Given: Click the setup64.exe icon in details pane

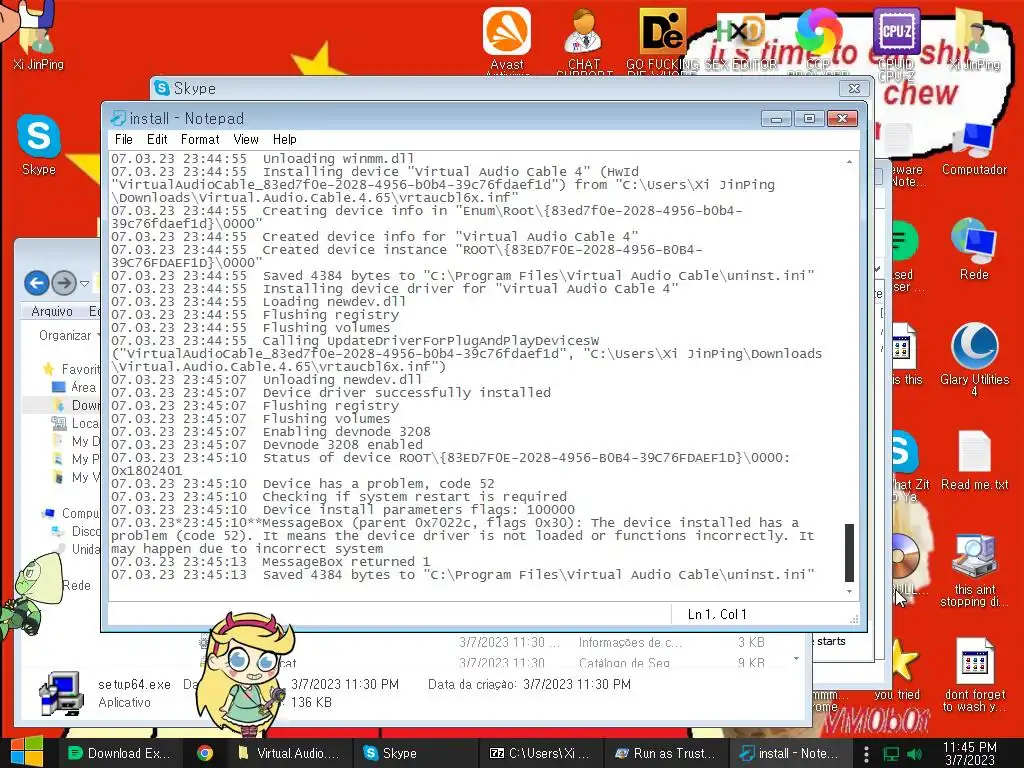Looking at the screenshot, I should click(61, 692).
